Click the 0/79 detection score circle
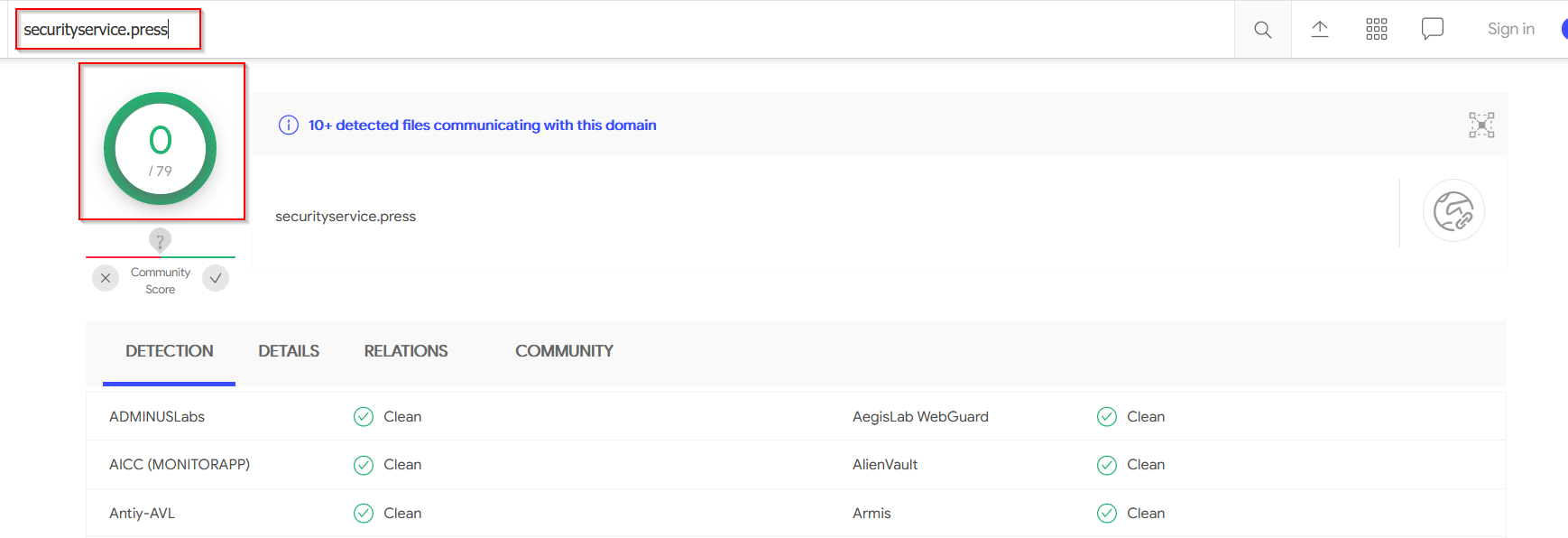The height and width of the screenshot is (538, 1568). tap(161, 149)
